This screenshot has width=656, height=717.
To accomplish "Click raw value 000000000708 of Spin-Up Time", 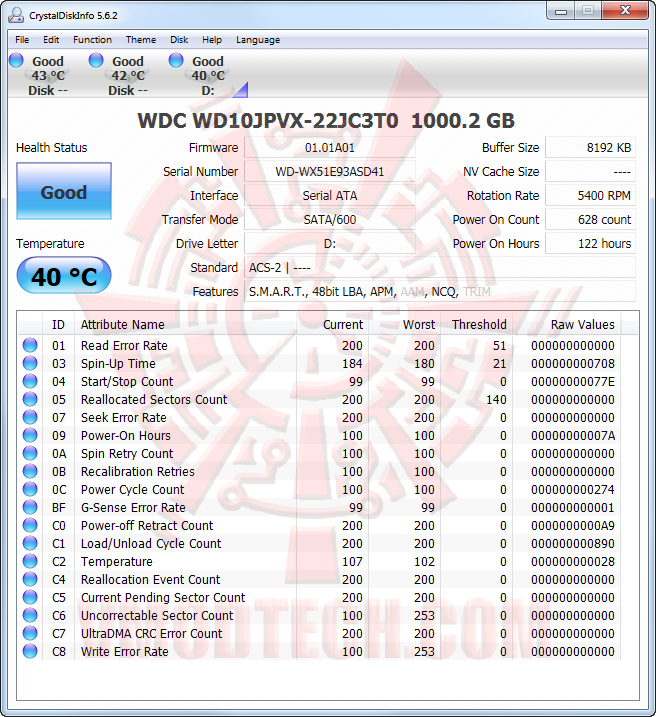I will coord(573,364).
